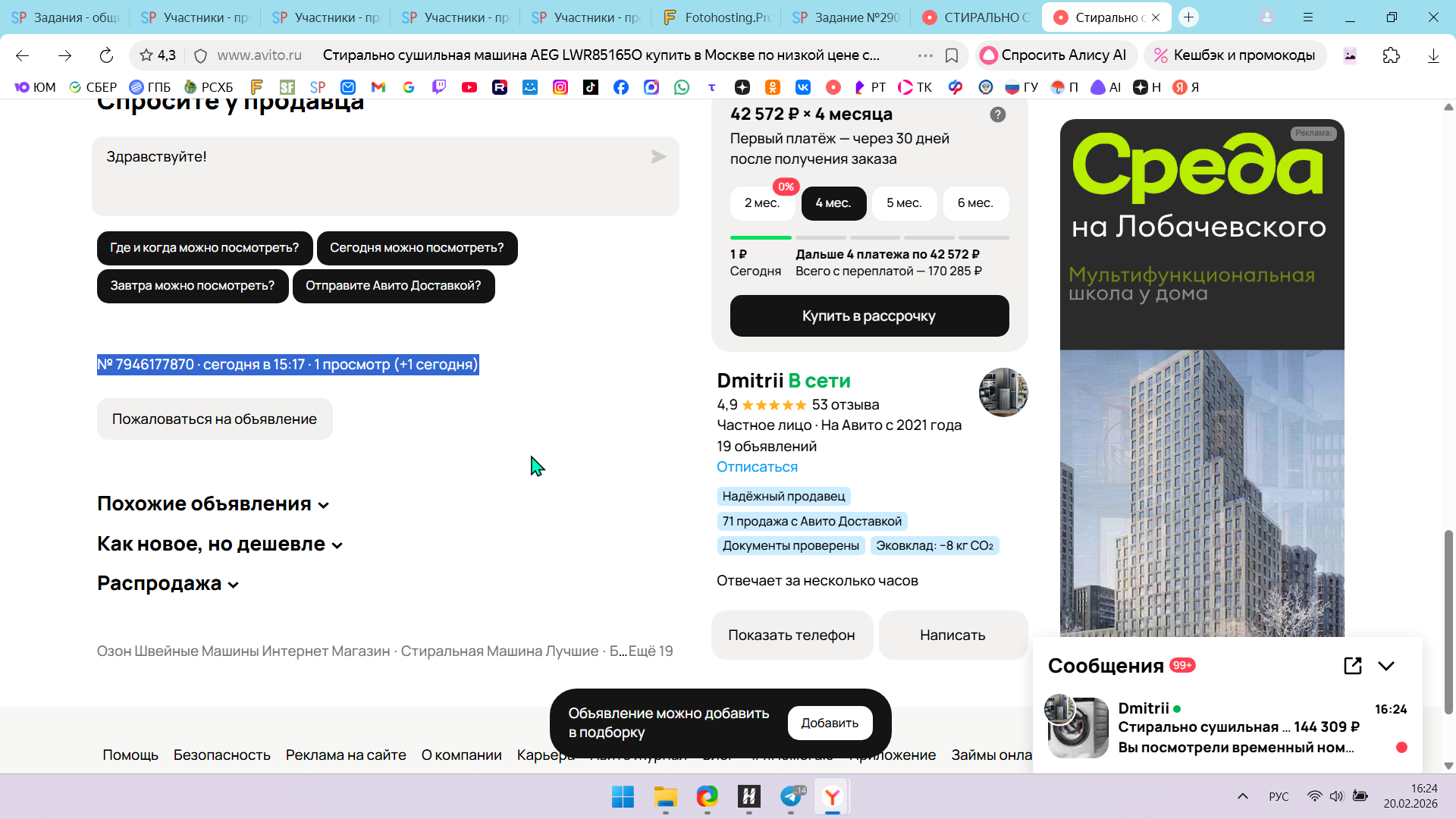Click the installment help question mark icon

[997, 115]
